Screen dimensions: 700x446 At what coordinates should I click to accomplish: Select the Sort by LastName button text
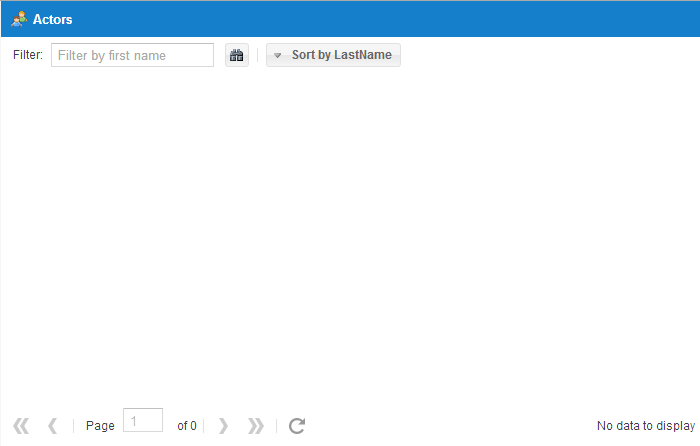(x=342, y=55)
